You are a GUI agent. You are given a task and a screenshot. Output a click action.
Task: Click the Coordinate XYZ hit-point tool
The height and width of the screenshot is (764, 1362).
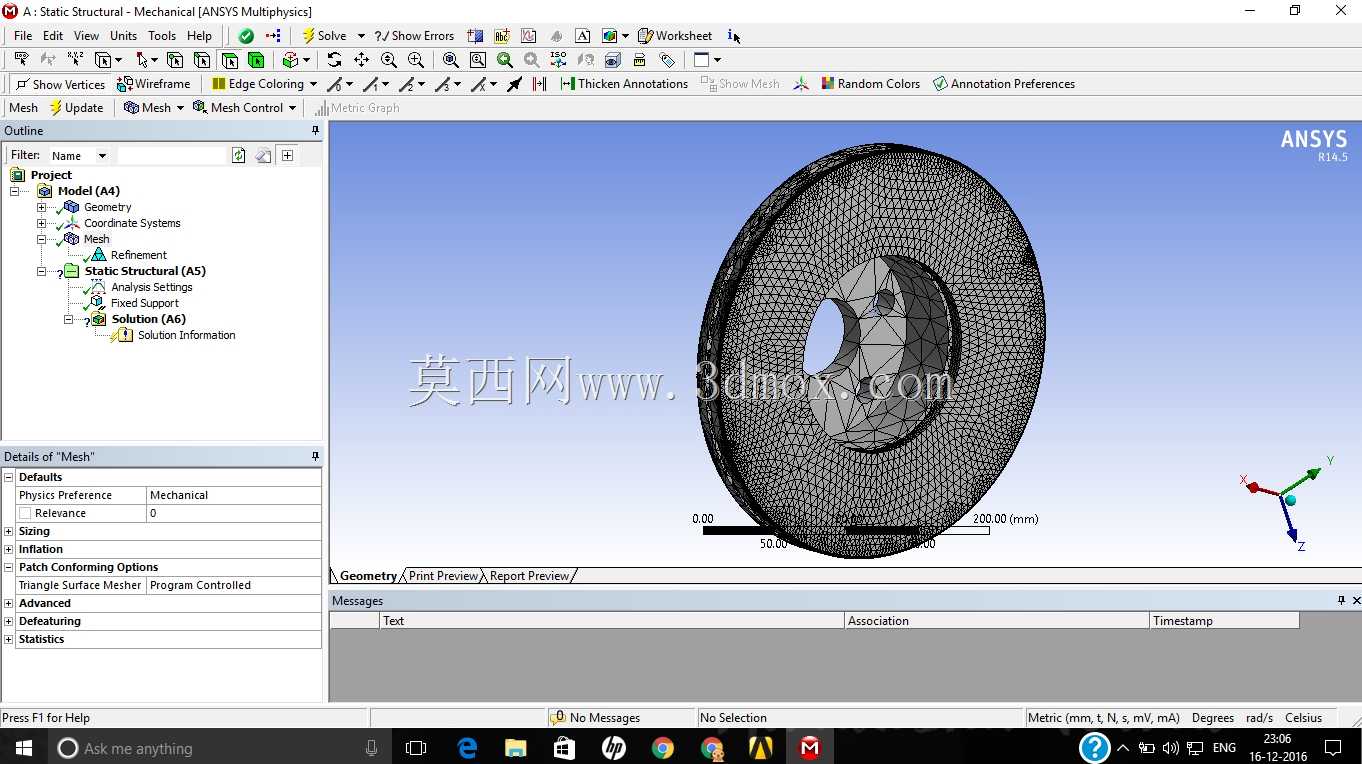coord(75,60)
